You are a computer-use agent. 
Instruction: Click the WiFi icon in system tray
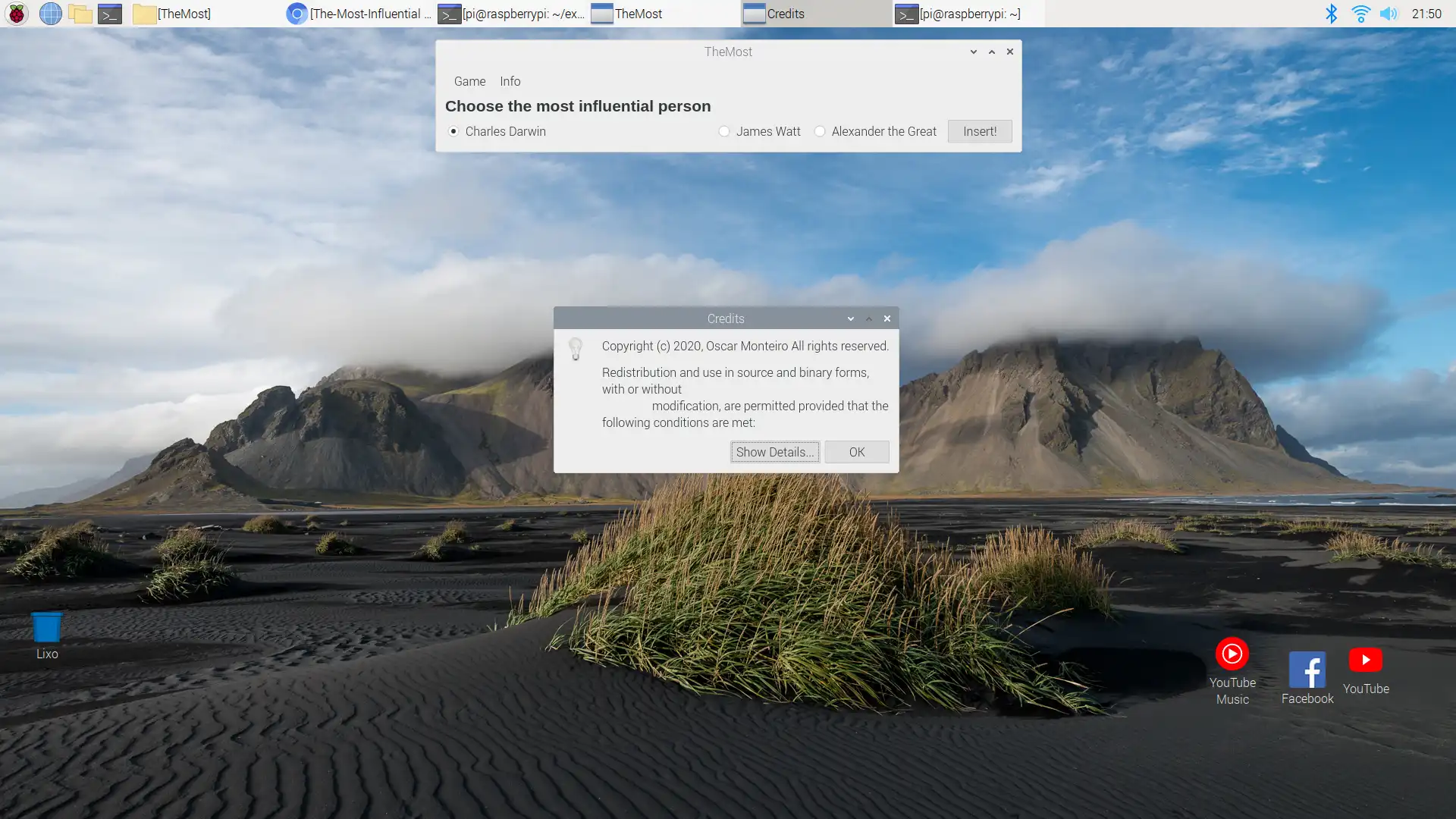1361,13
